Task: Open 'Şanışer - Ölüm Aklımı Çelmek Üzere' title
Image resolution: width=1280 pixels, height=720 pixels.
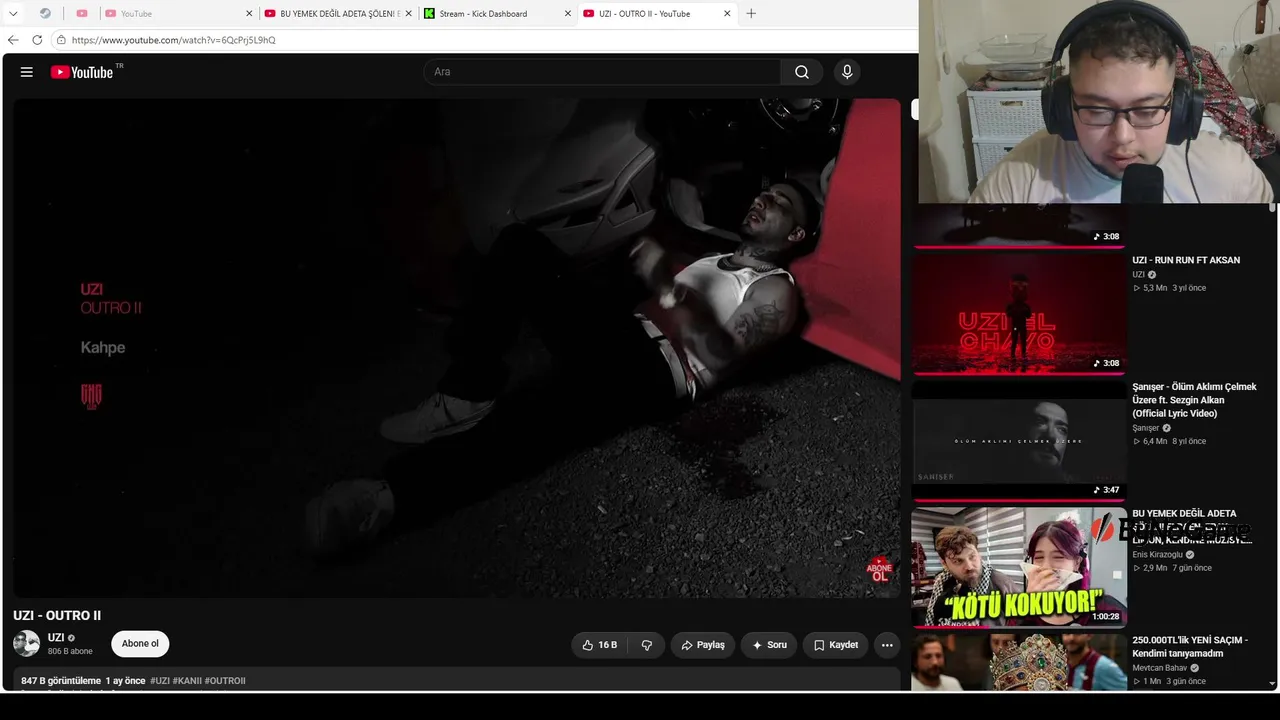Action: pyautogui.click(x=1194, y=400)
